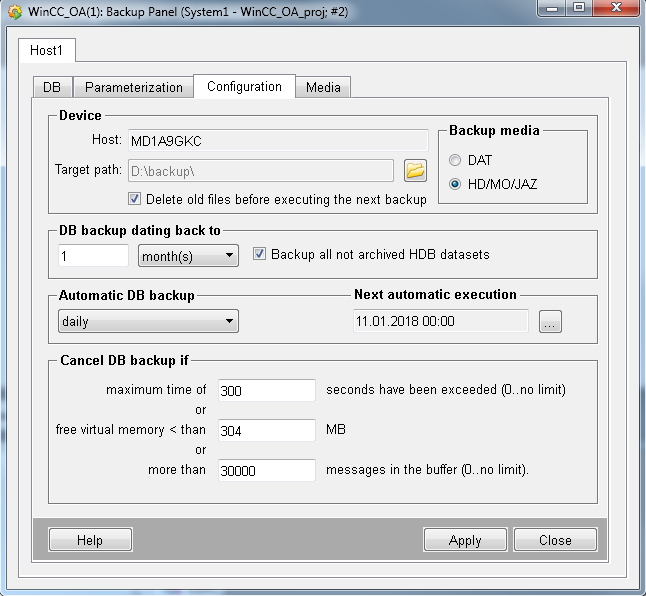Viewport: 646px width, 596px height.
Task: Toggle Delete old files before next backup
Action: pyautogui.click(x=136, y=199)
